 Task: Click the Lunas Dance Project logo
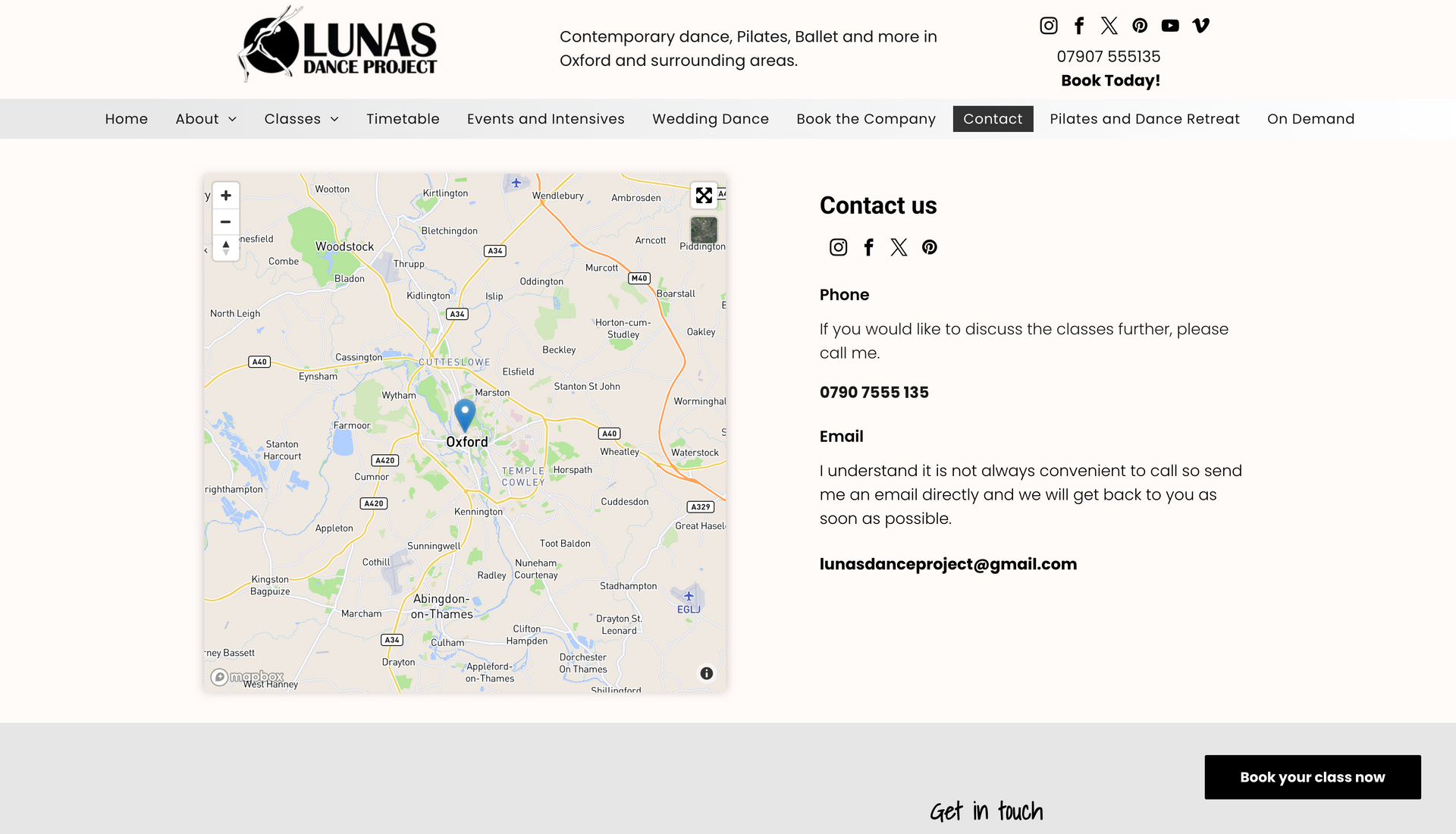338,45
